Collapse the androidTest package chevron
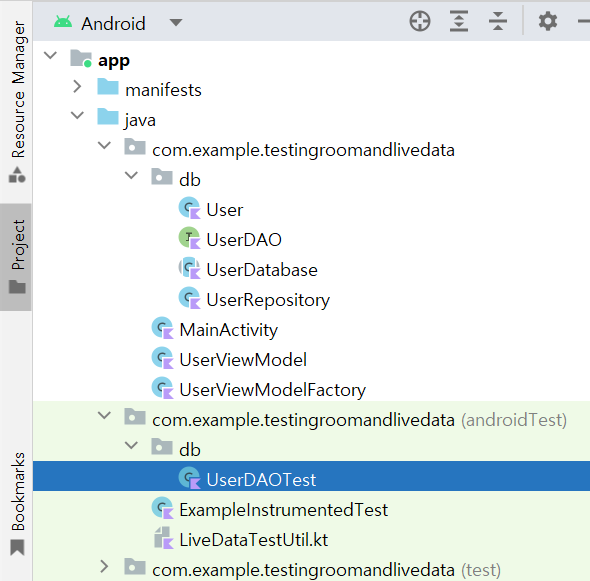 pos(104,415)
